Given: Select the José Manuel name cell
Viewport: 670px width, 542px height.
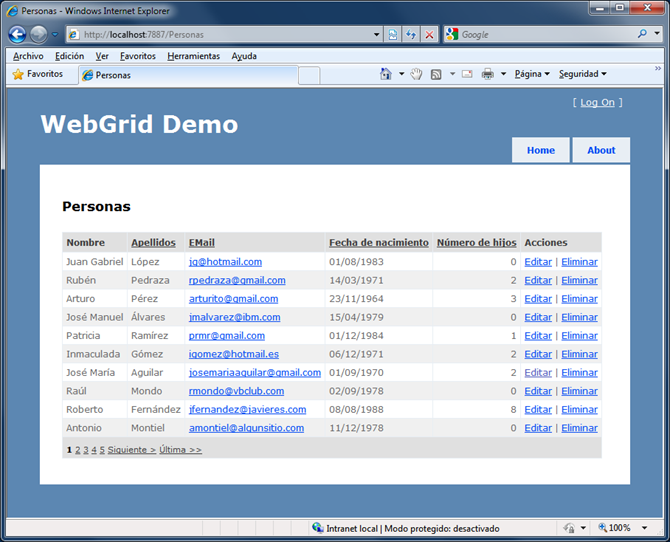Looking at the screenshot, I should point(95,317).
